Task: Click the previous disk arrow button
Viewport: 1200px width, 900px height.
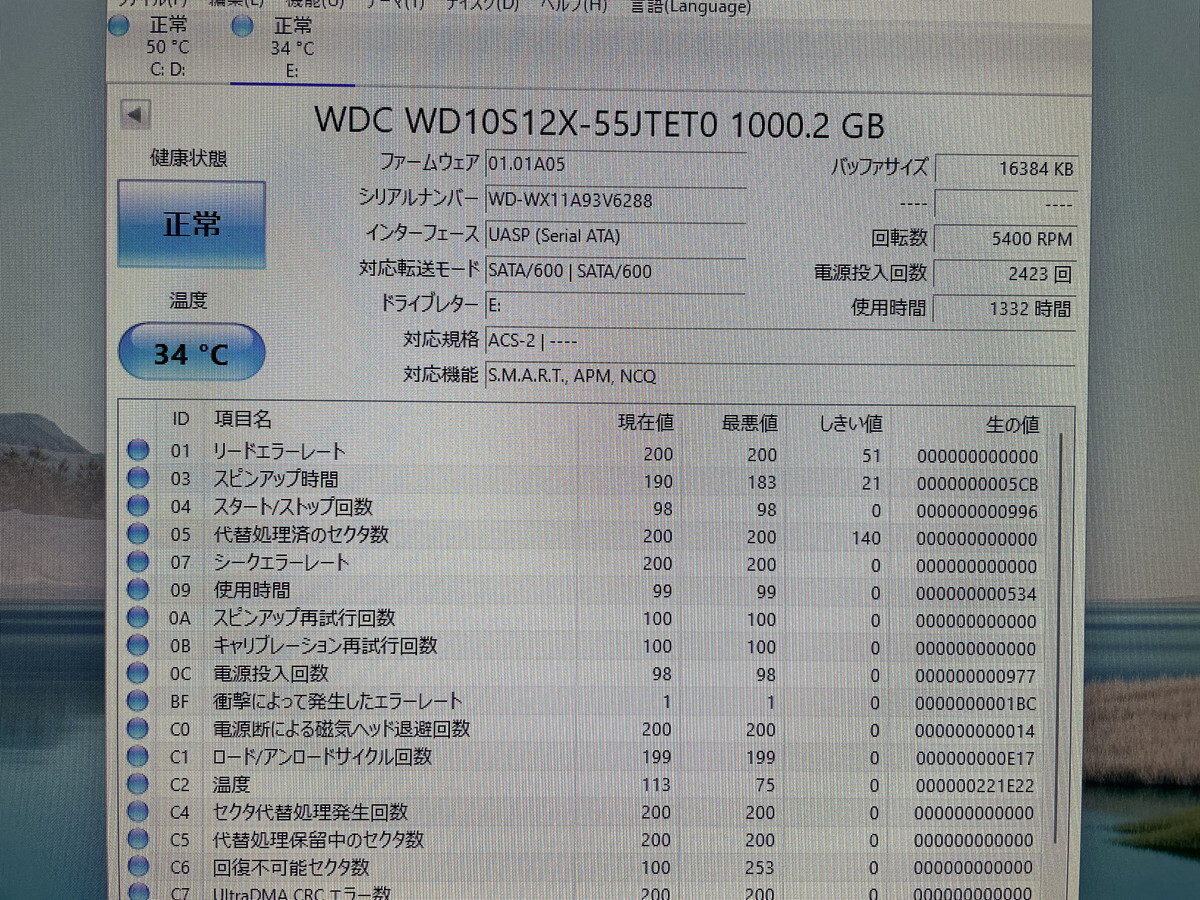Action: 134,115
